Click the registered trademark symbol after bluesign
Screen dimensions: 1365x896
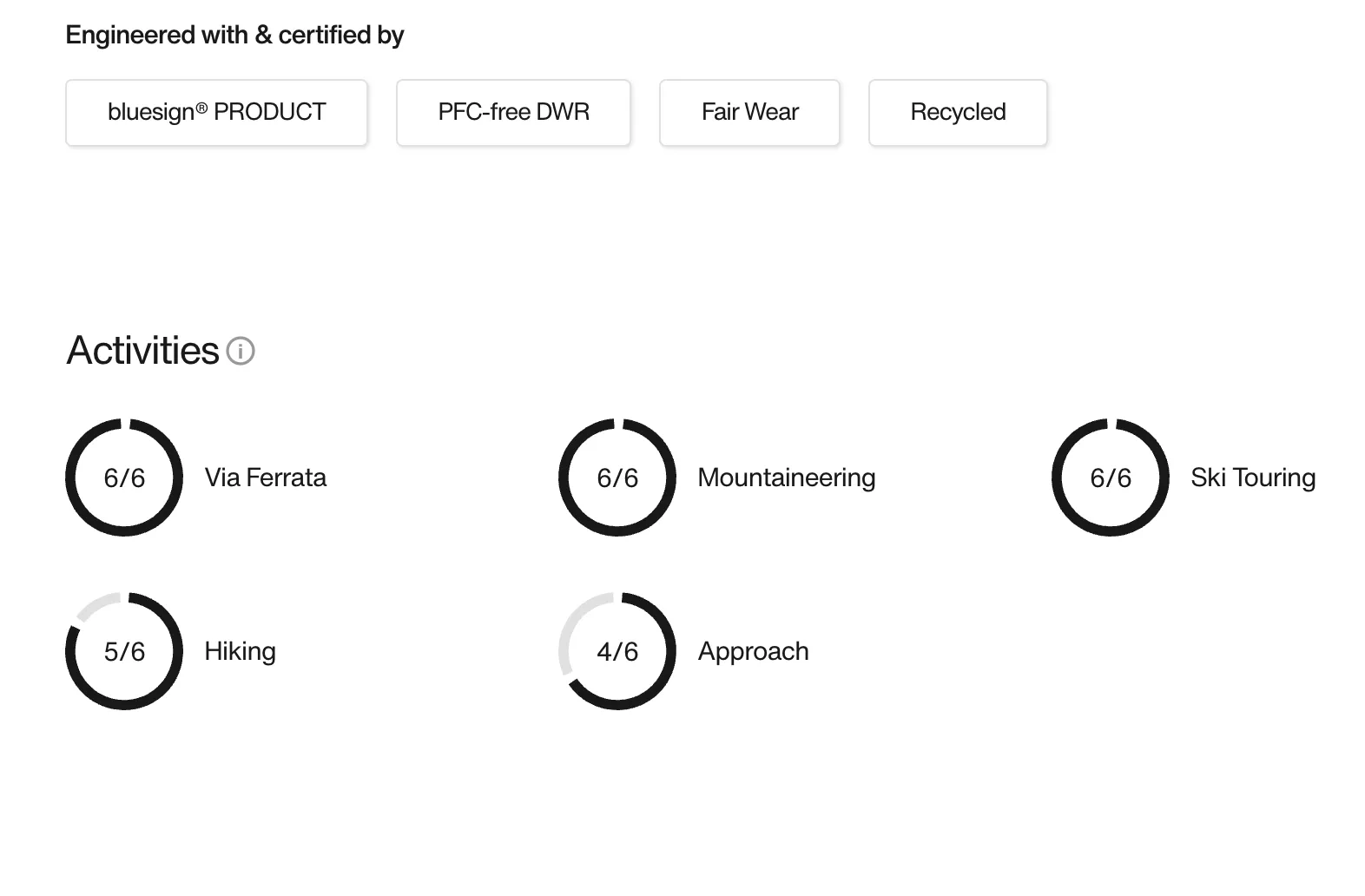coord(201,108)
